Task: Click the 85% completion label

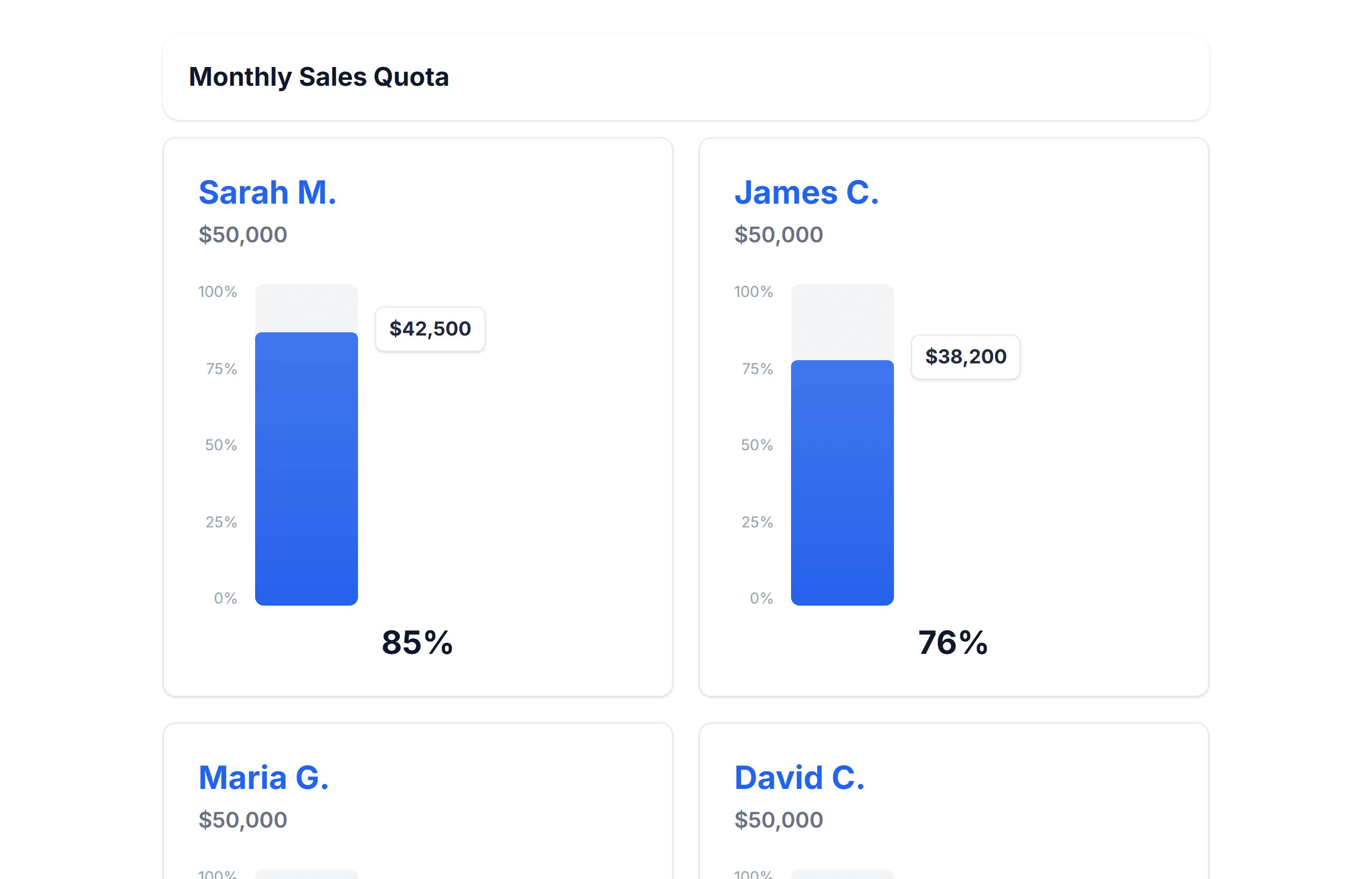Action: point(417,643)
